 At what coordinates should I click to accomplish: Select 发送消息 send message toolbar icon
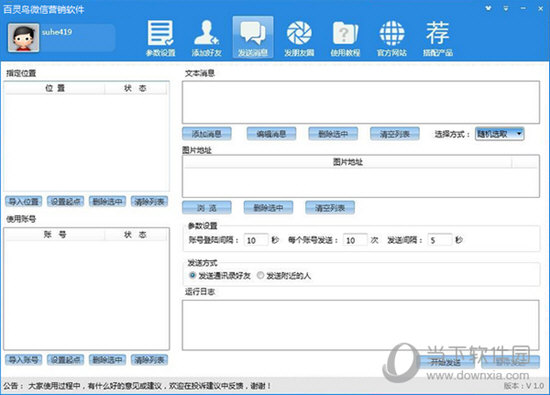pyautogui.click(x=253, y=37)
